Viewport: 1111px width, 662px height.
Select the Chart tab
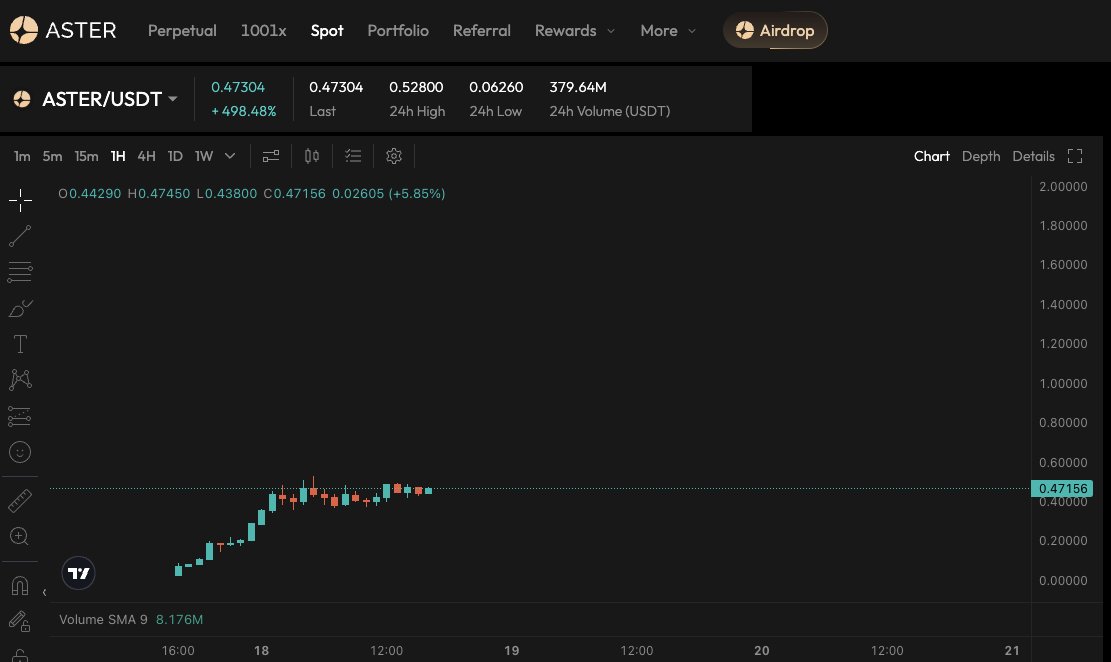[x=931, y=156]
